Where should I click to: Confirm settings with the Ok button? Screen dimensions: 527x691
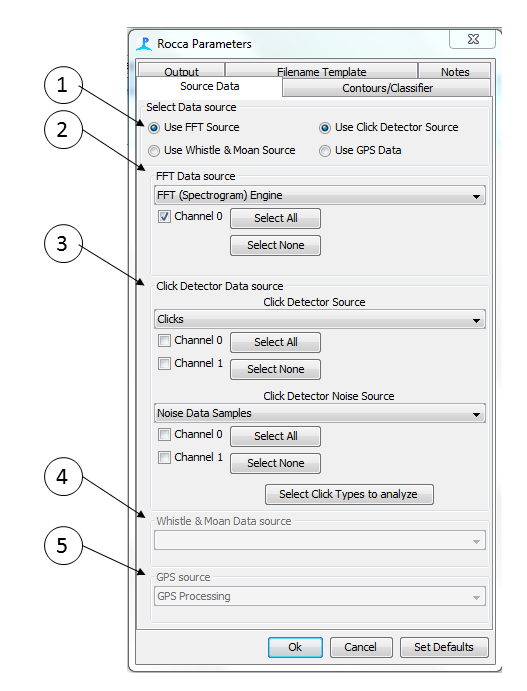pyautogui.click(x=295, y=647)
